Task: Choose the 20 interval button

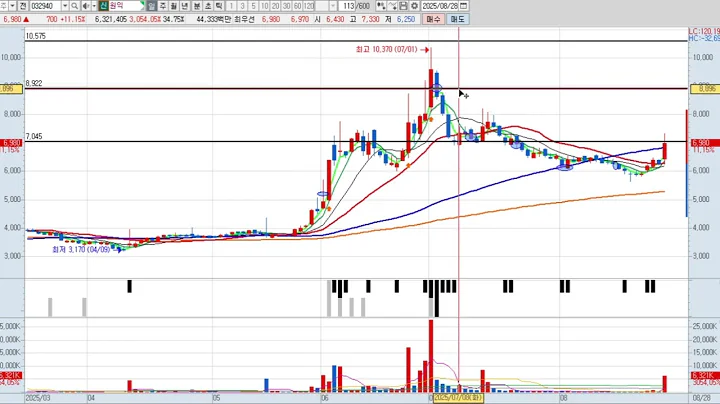Action: point(276,6)
